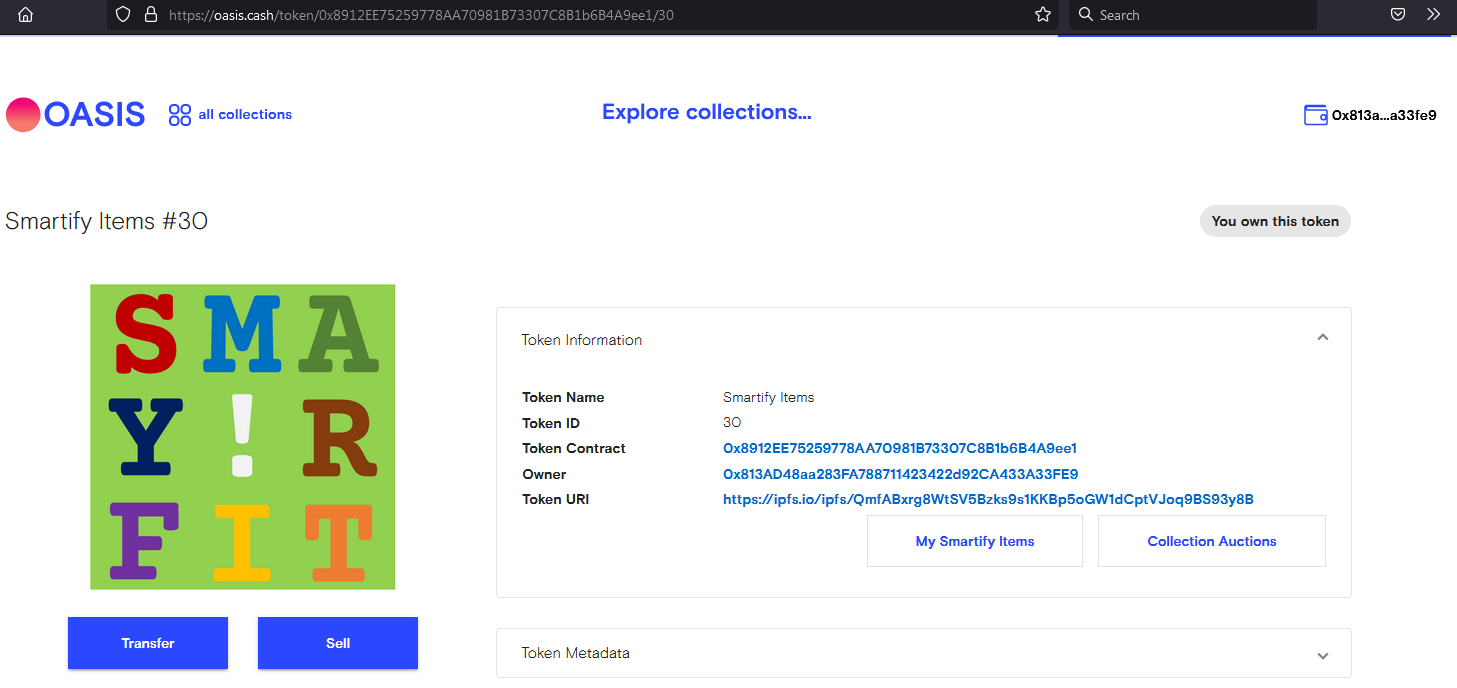Screen dimensions: 1457x688
Task: Click the padlock site security icon
Action: (x=151, y=15)
